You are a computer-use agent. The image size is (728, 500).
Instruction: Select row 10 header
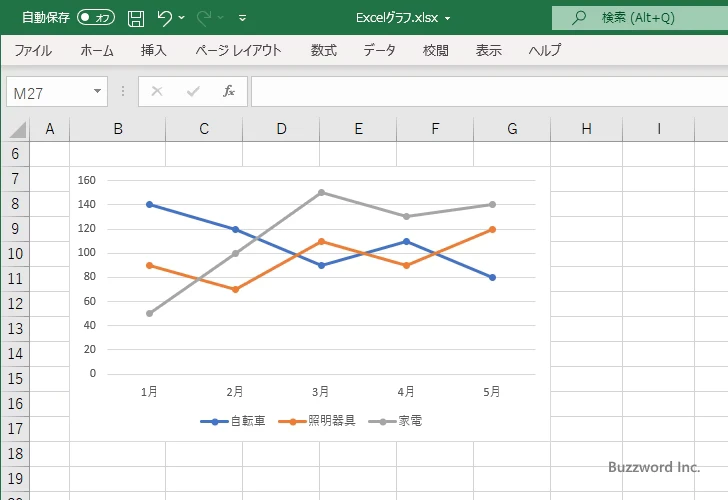pyautogui.click(x=15, y=253)
